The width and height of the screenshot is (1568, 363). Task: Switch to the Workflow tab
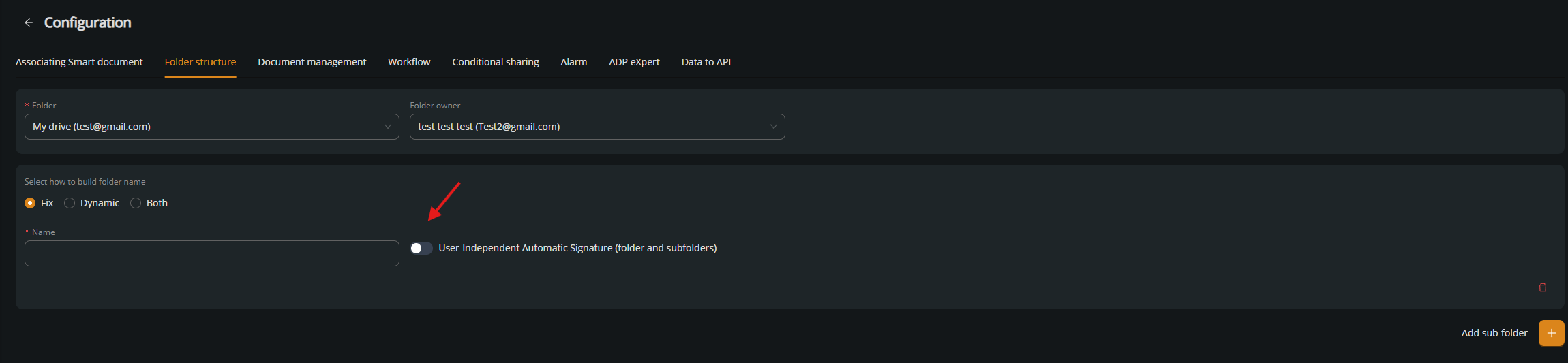coord(409,62)
